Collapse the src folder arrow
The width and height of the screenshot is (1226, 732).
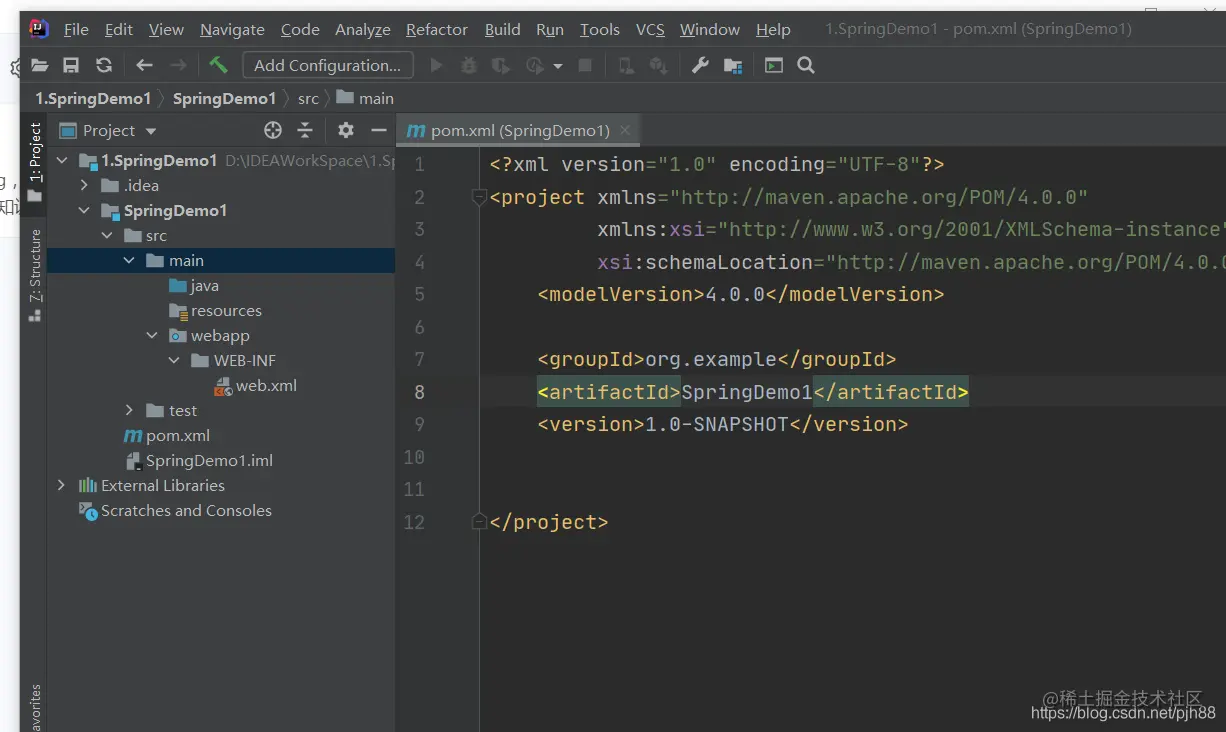click(107, 235)
